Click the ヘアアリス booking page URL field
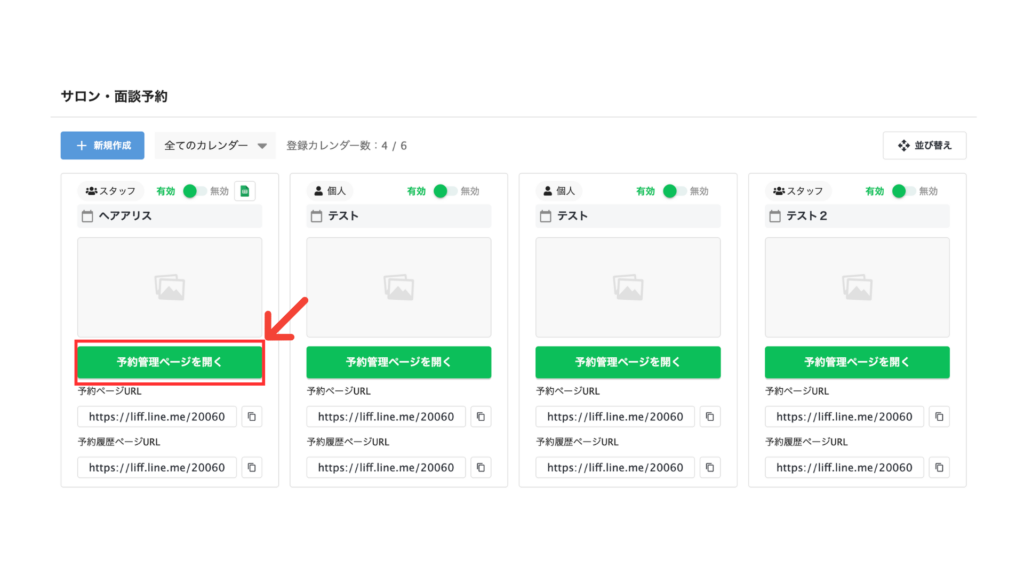Viewport: 1024px width, 576px height. pyautogui.click(x=157, y=417)
